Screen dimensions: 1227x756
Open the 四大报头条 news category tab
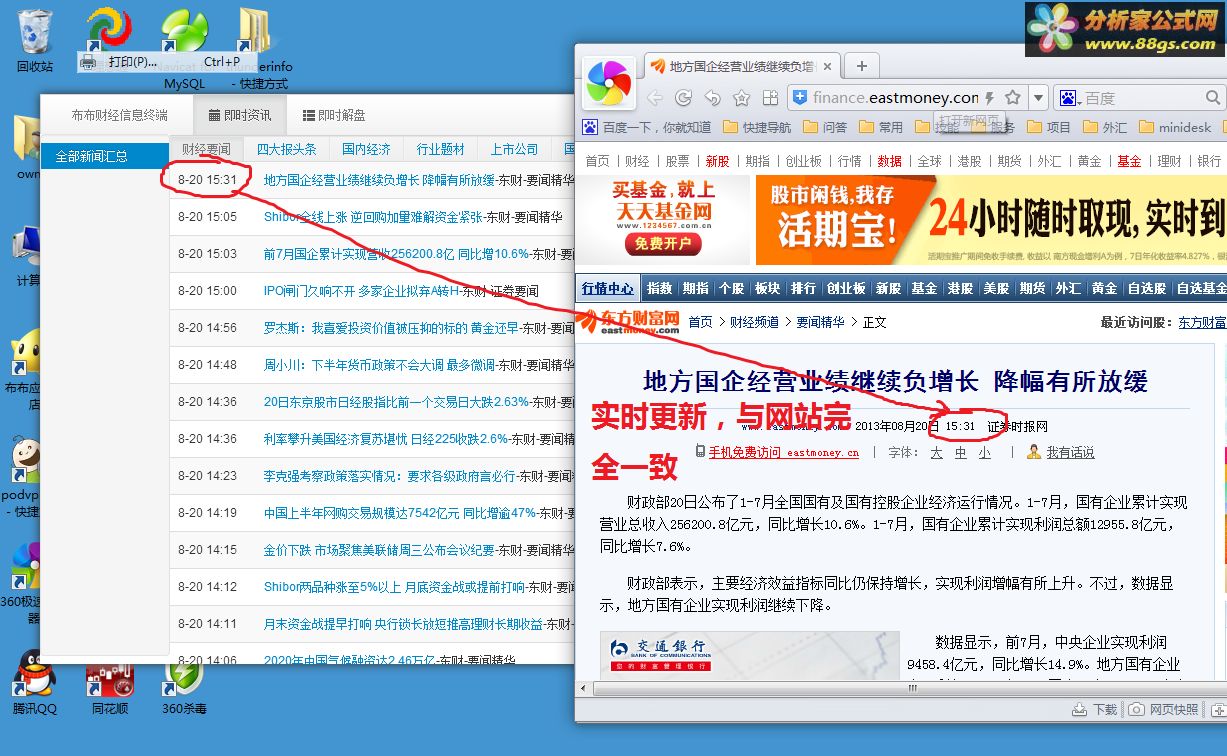click(x=286, y=149)
